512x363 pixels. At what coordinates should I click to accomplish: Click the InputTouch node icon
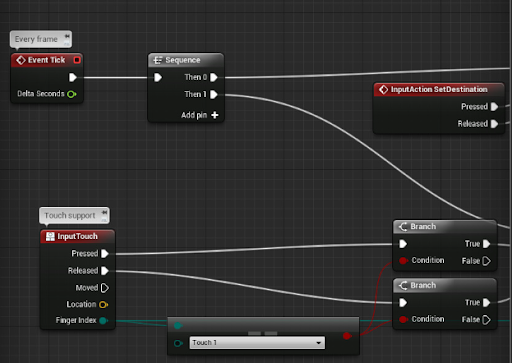pyautogui.click(x=50, y=236)
